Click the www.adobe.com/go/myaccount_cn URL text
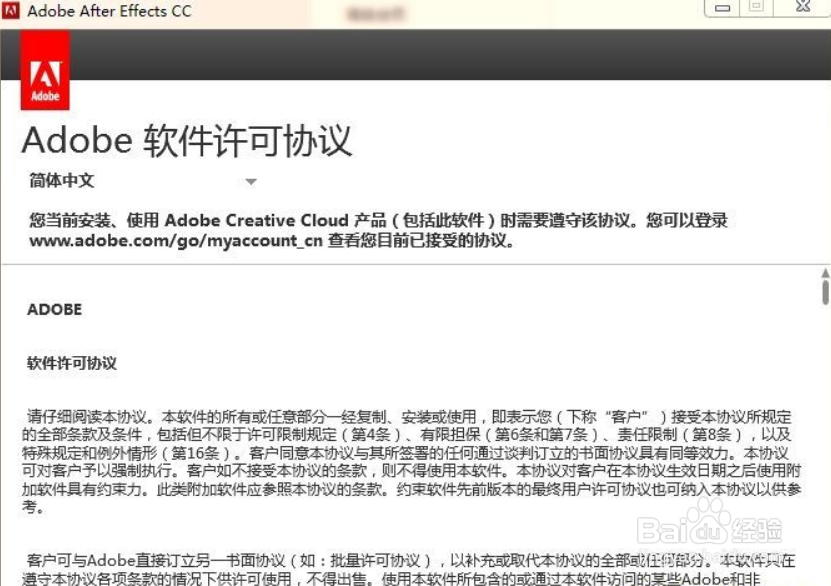Viewport: 831px width, 586px height. tap(176, 241)
